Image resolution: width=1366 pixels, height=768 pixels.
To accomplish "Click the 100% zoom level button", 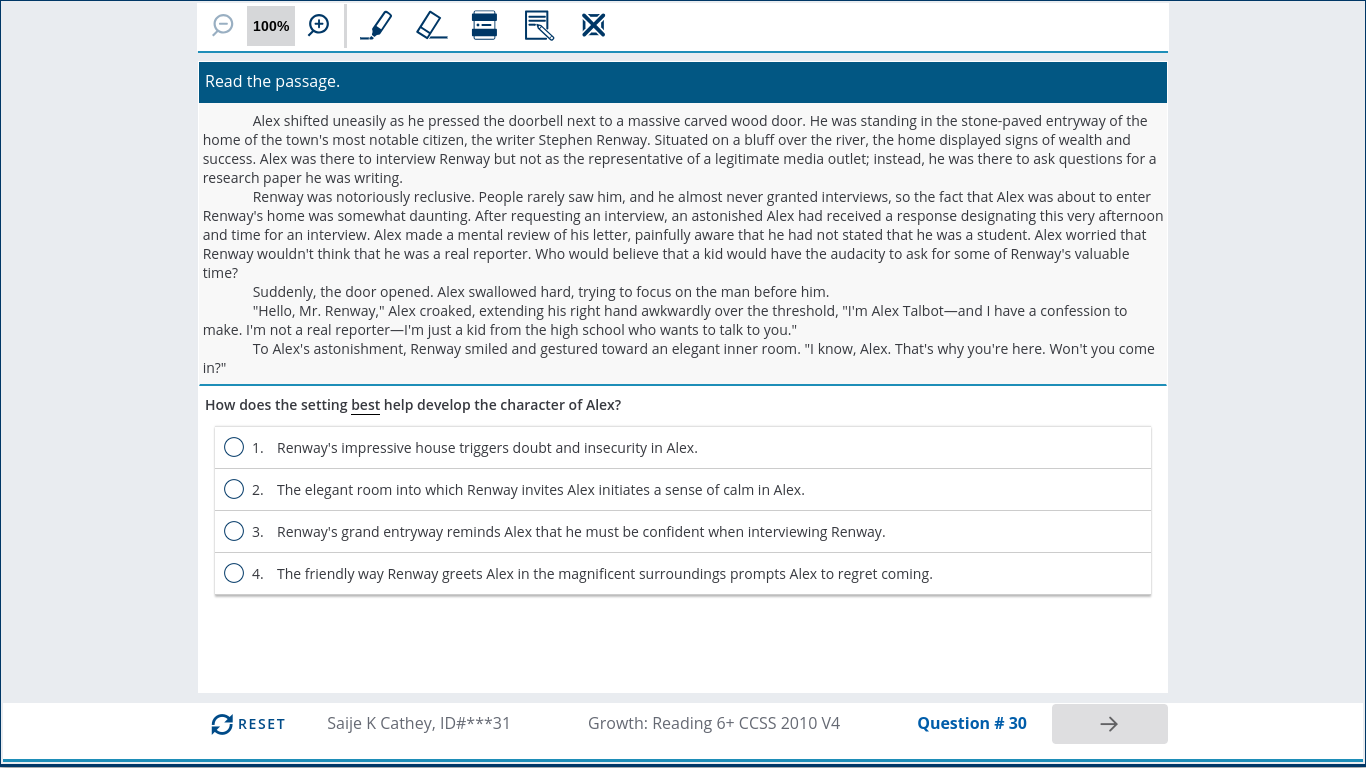I will [271, 26].
